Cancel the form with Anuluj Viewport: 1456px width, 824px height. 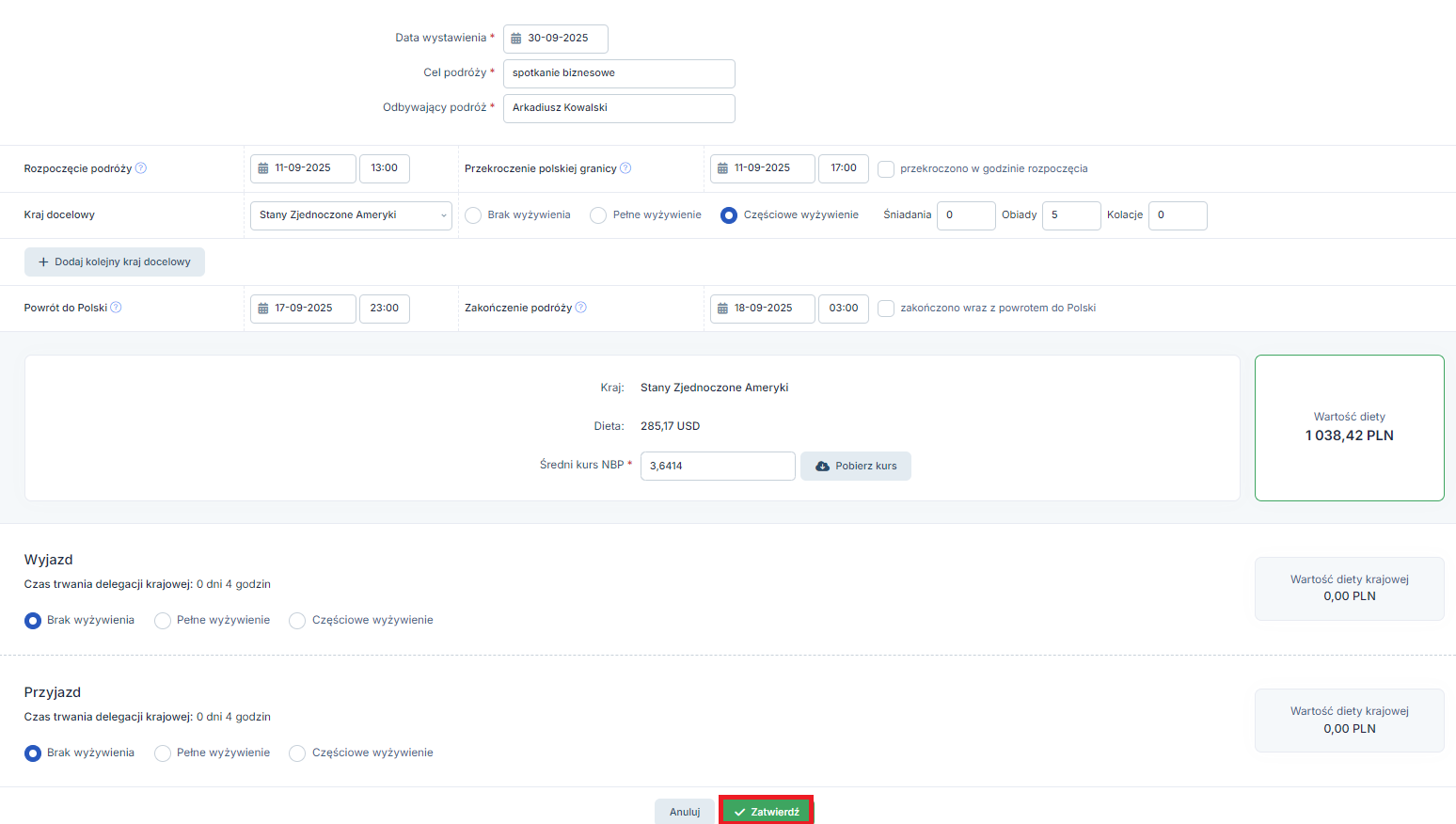click(684, 812)
